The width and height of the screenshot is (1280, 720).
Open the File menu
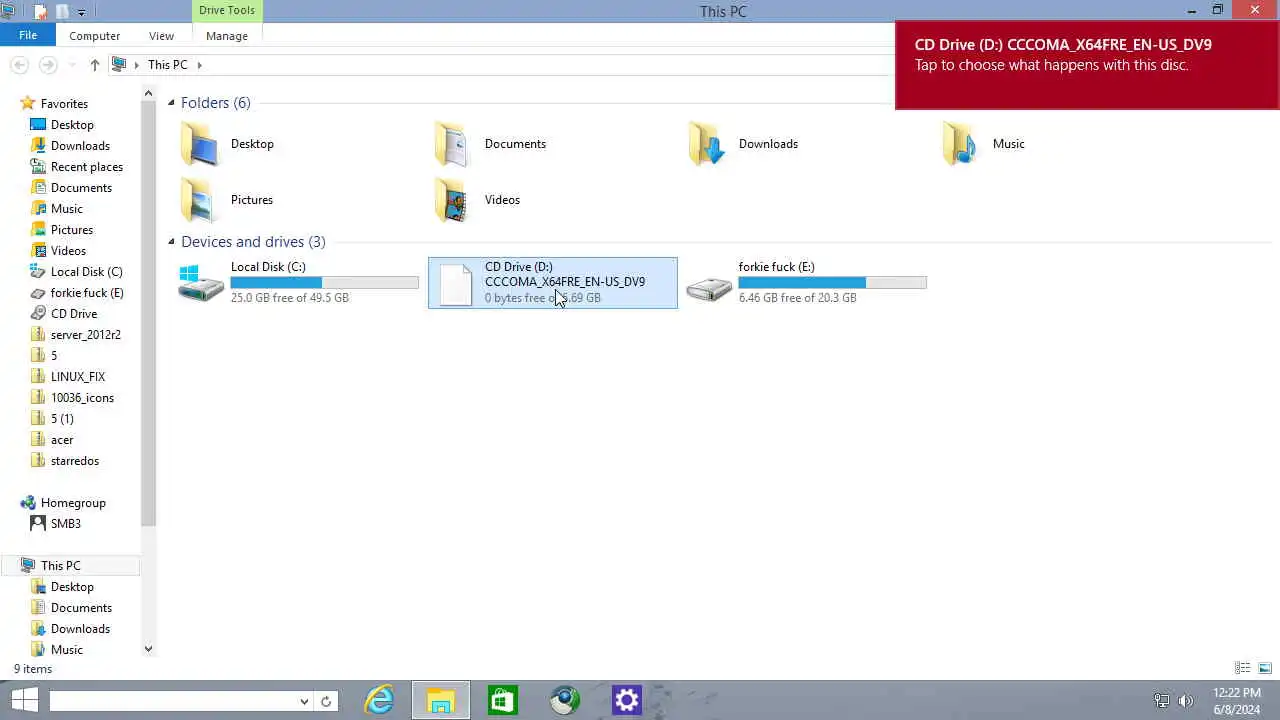[28, 35]
